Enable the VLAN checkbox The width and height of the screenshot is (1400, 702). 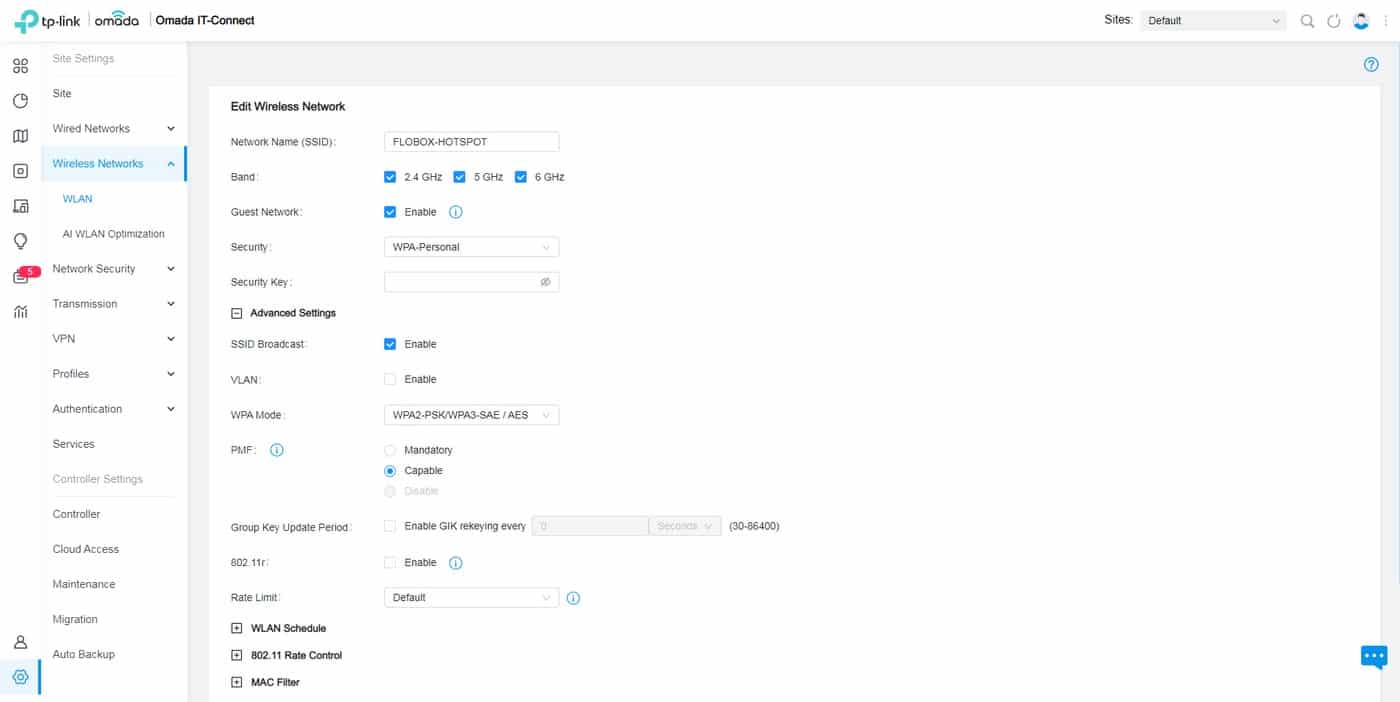(390, 379)
